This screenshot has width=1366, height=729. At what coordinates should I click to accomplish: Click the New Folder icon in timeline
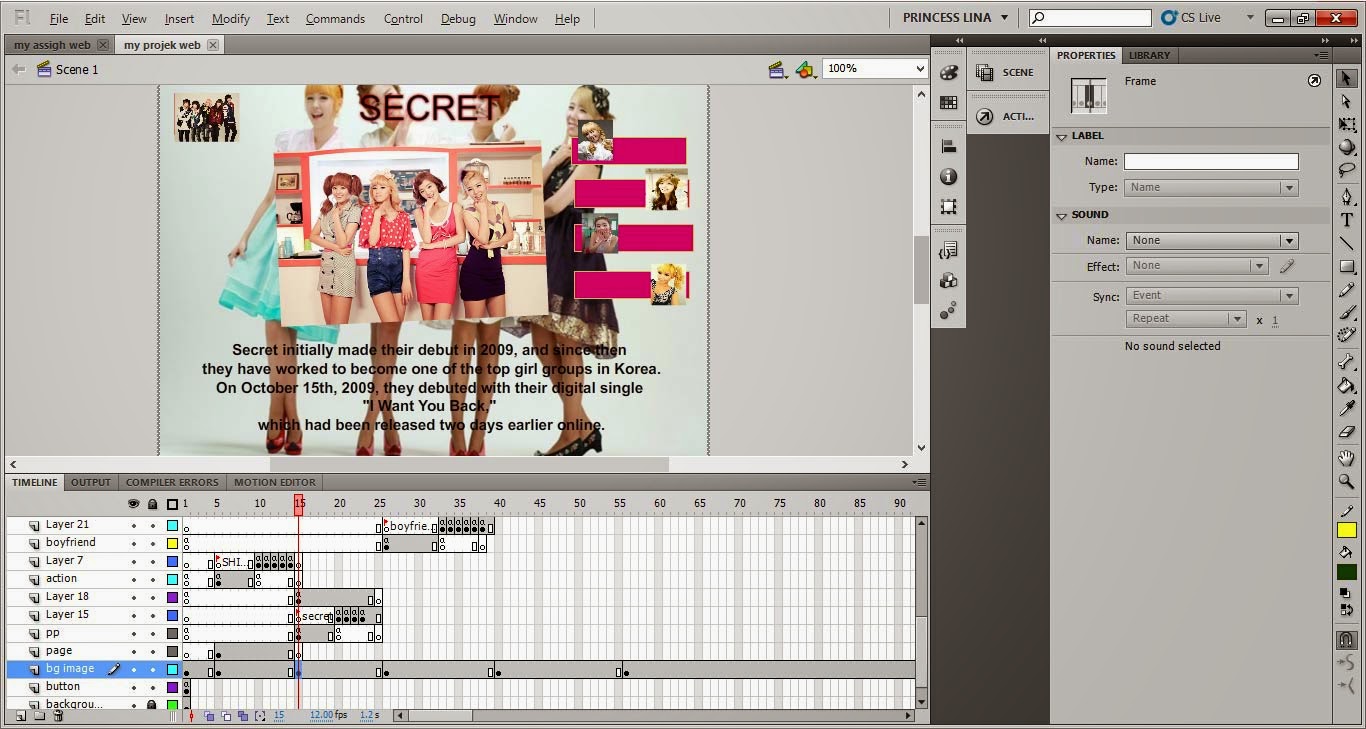point(39,716)
